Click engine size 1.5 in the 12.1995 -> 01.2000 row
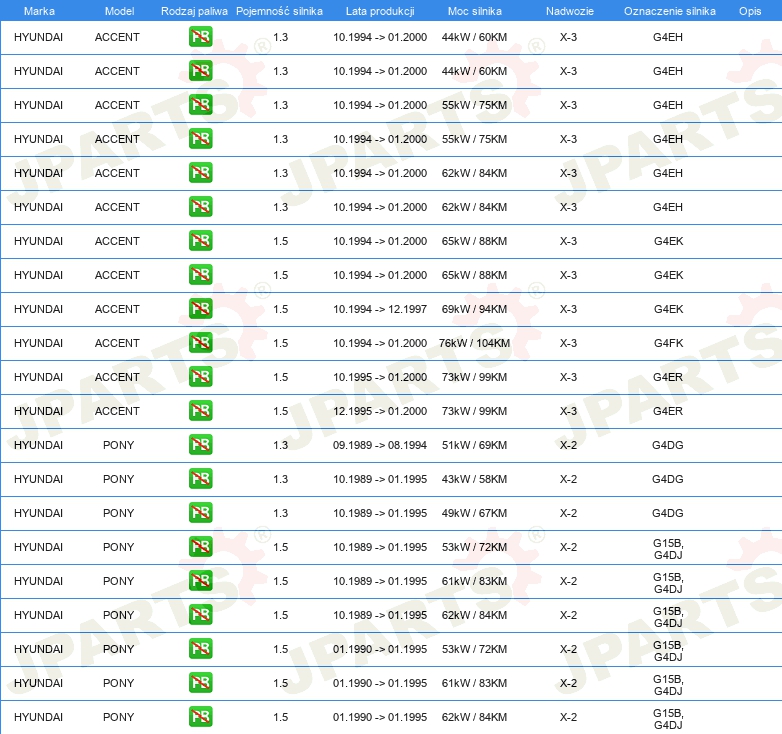Image resolution: width=782 pixels, height=734 pixels. (280, 411)
